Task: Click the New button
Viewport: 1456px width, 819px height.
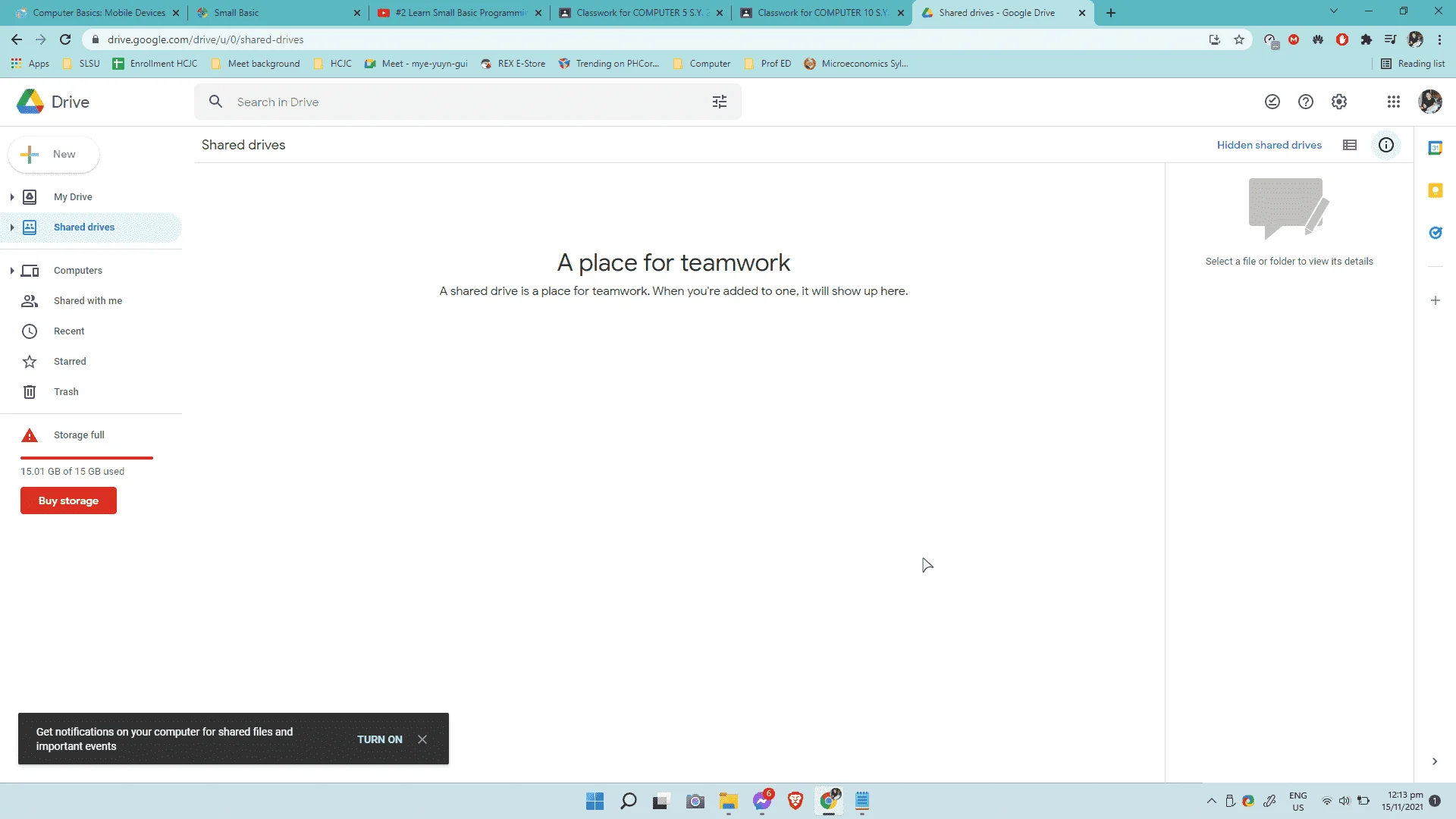Action: point(54,155)
